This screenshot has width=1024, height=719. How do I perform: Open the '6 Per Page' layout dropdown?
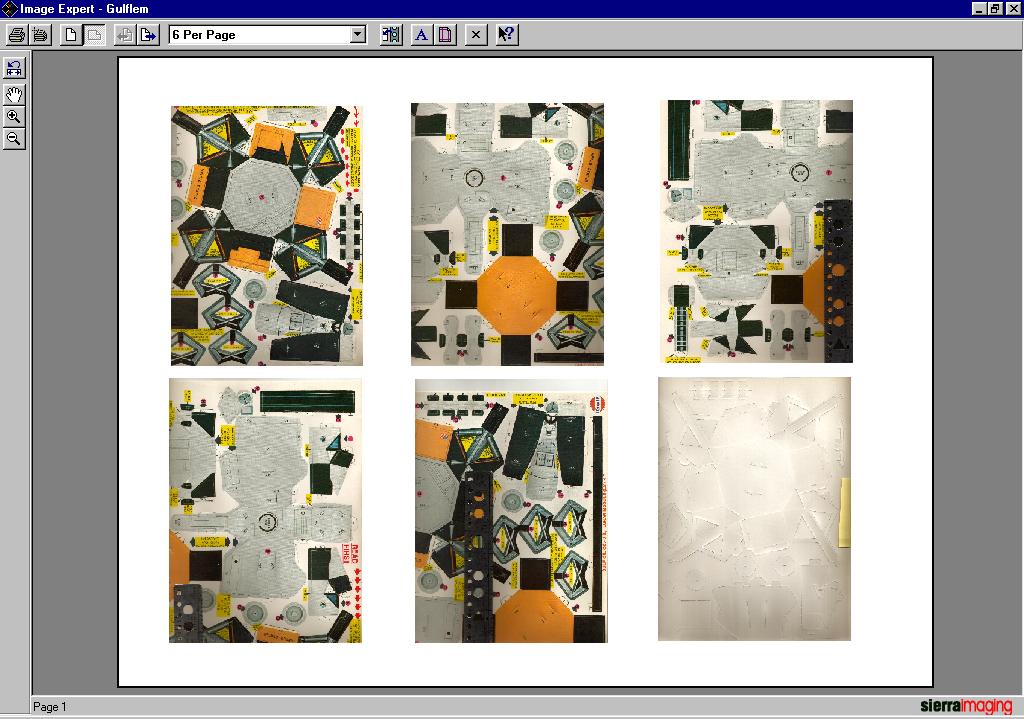(x=357, y=35)
